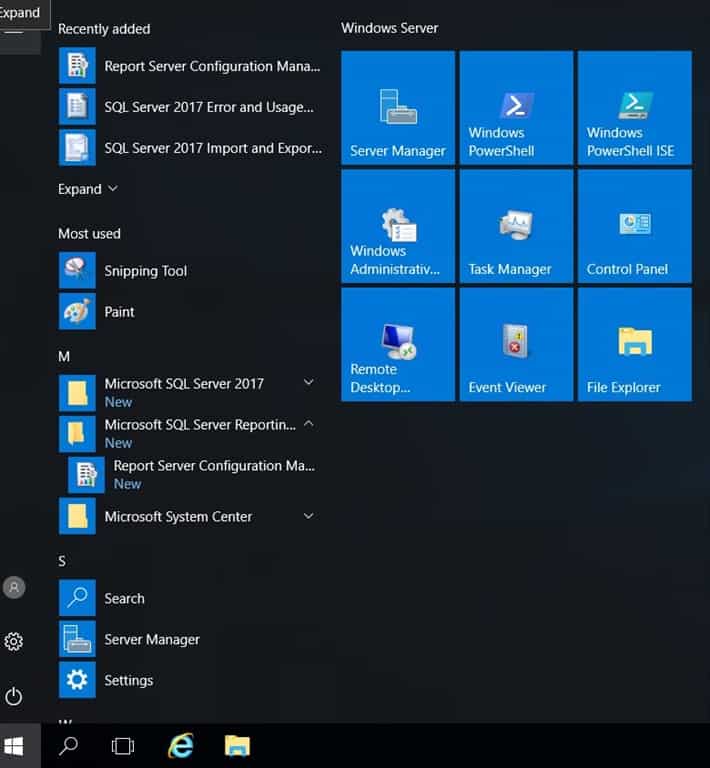The height and width of the screenshot is (768, 710).
Task: Open File Explorer from the taskbar
Action: [x=237, y=746]
